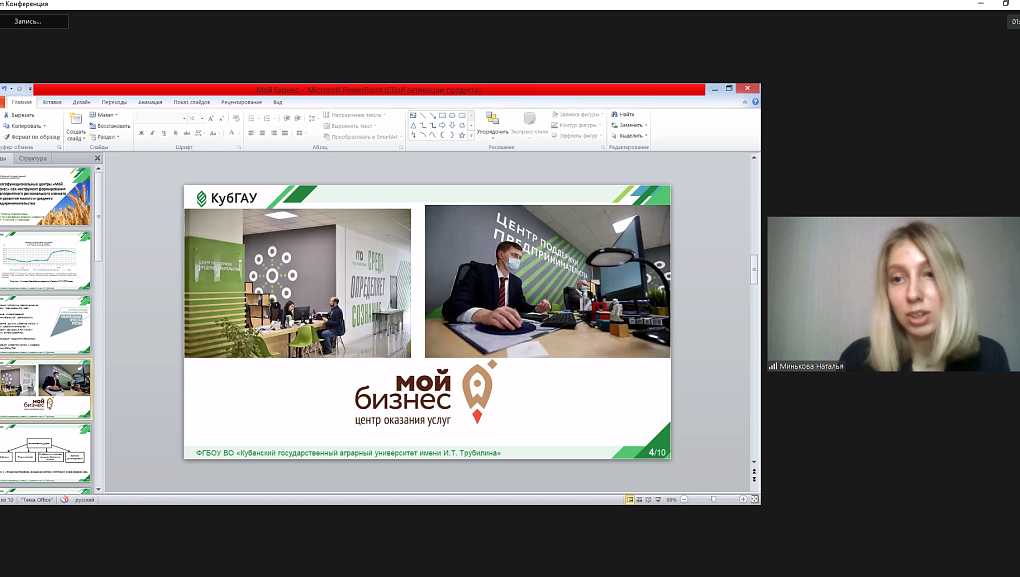Open Shape Outline (Контур фигуры)

[576, 125]
